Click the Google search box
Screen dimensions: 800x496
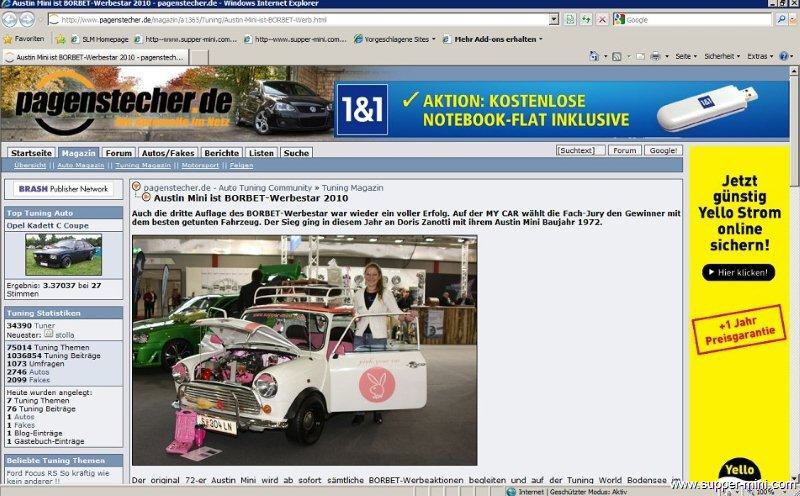pyautogui.click(x=697, y=19)
